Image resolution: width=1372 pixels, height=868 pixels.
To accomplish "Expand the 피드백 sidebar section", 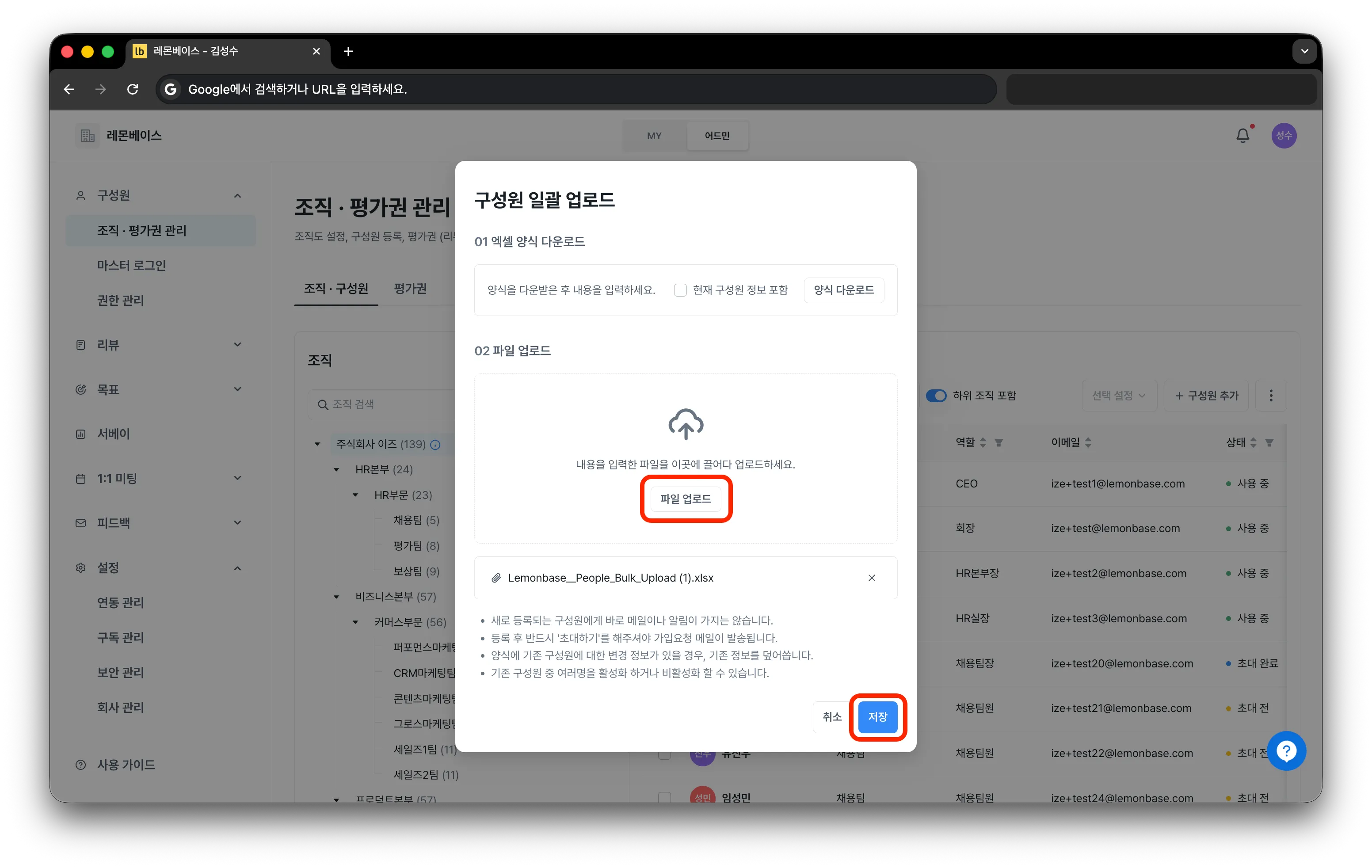I will click(x=238, y=523).
